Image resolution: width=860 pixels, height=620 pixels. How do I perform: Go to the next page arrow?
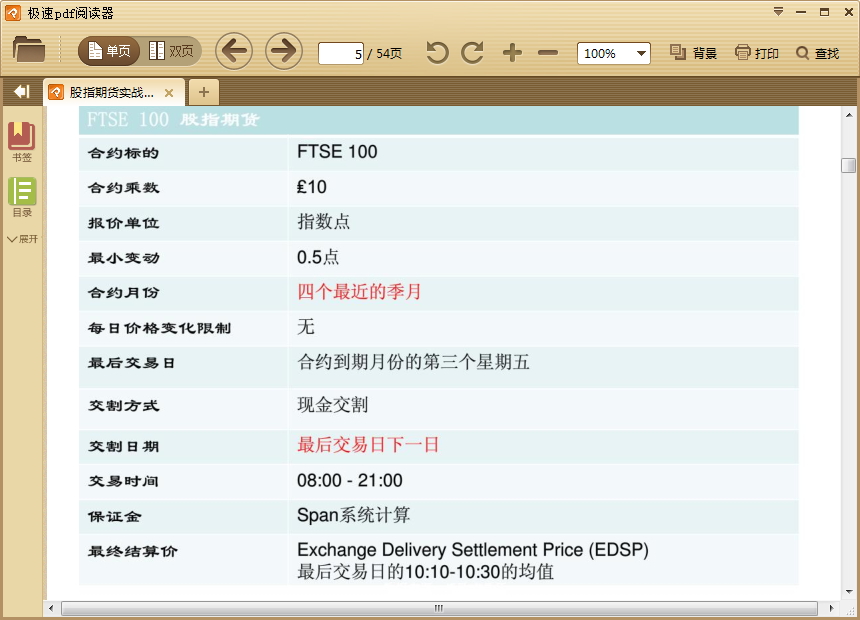coord(284,51)
